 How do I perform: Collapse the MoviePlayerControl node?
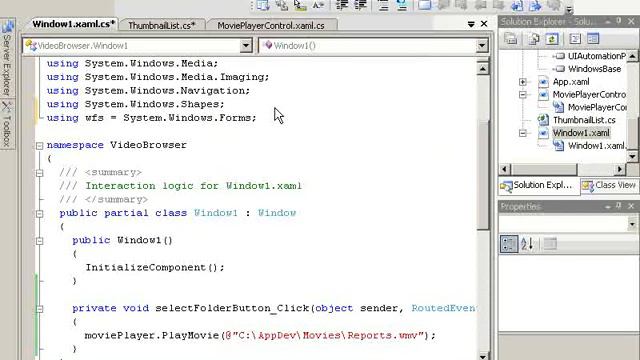522,94
